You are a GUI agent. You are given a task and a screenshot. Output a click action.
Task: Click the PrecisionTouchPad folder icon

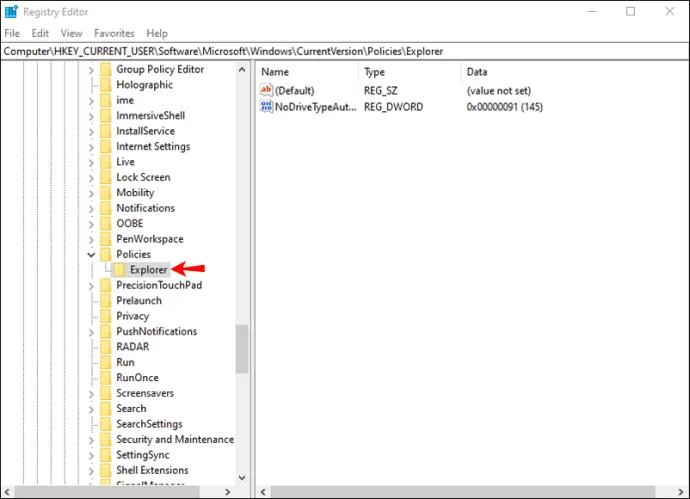[x=106, y=285]
